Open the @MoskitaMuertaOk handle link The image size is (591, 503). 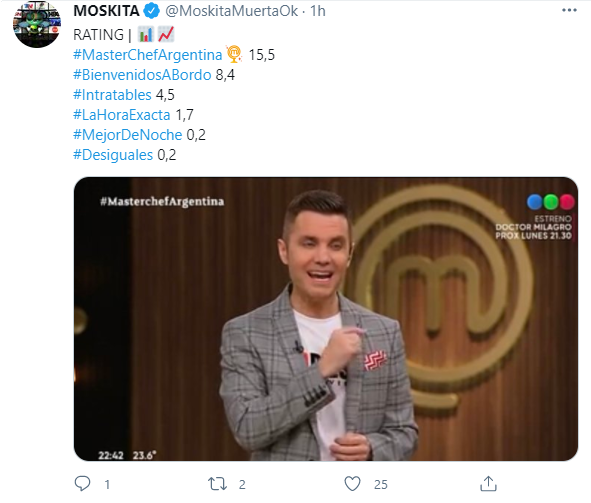coord(231,11)
